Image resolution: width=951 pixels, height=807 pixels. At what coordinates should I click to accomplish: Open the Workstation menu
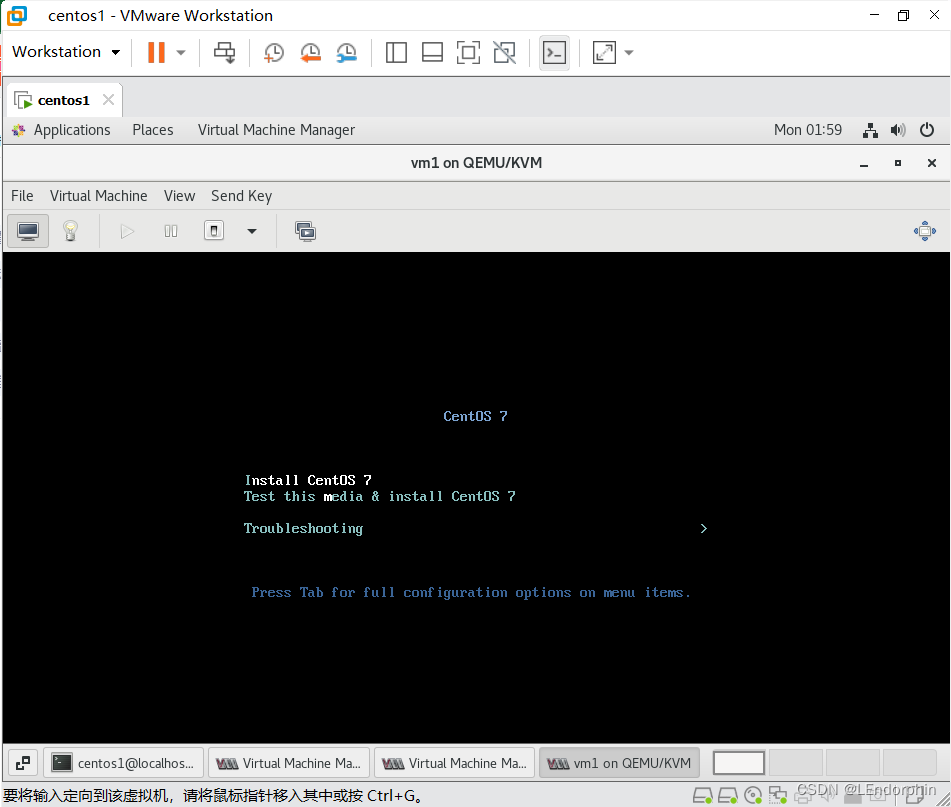66,52
